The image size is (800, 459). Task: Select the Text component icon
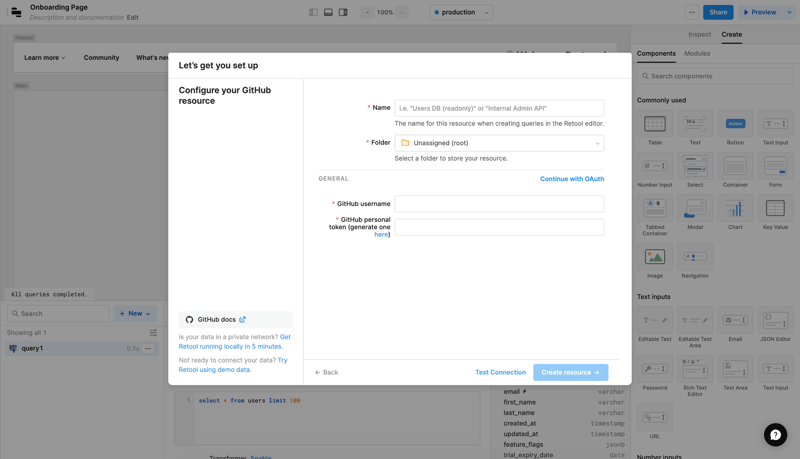[x=695, y=124]
